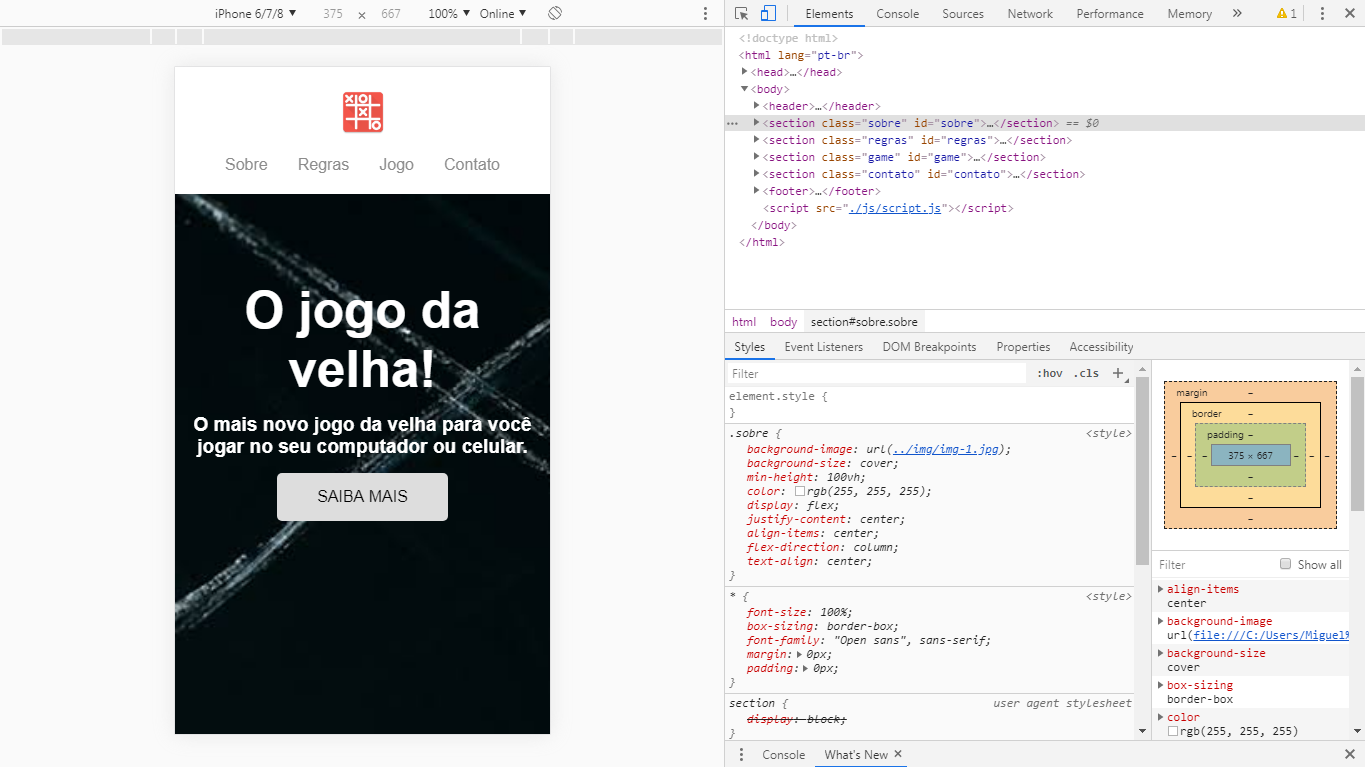Screen dimensions: 1365x767
Task: Open the DOM Breakpoints pane tab
Action: coord(929,347)
